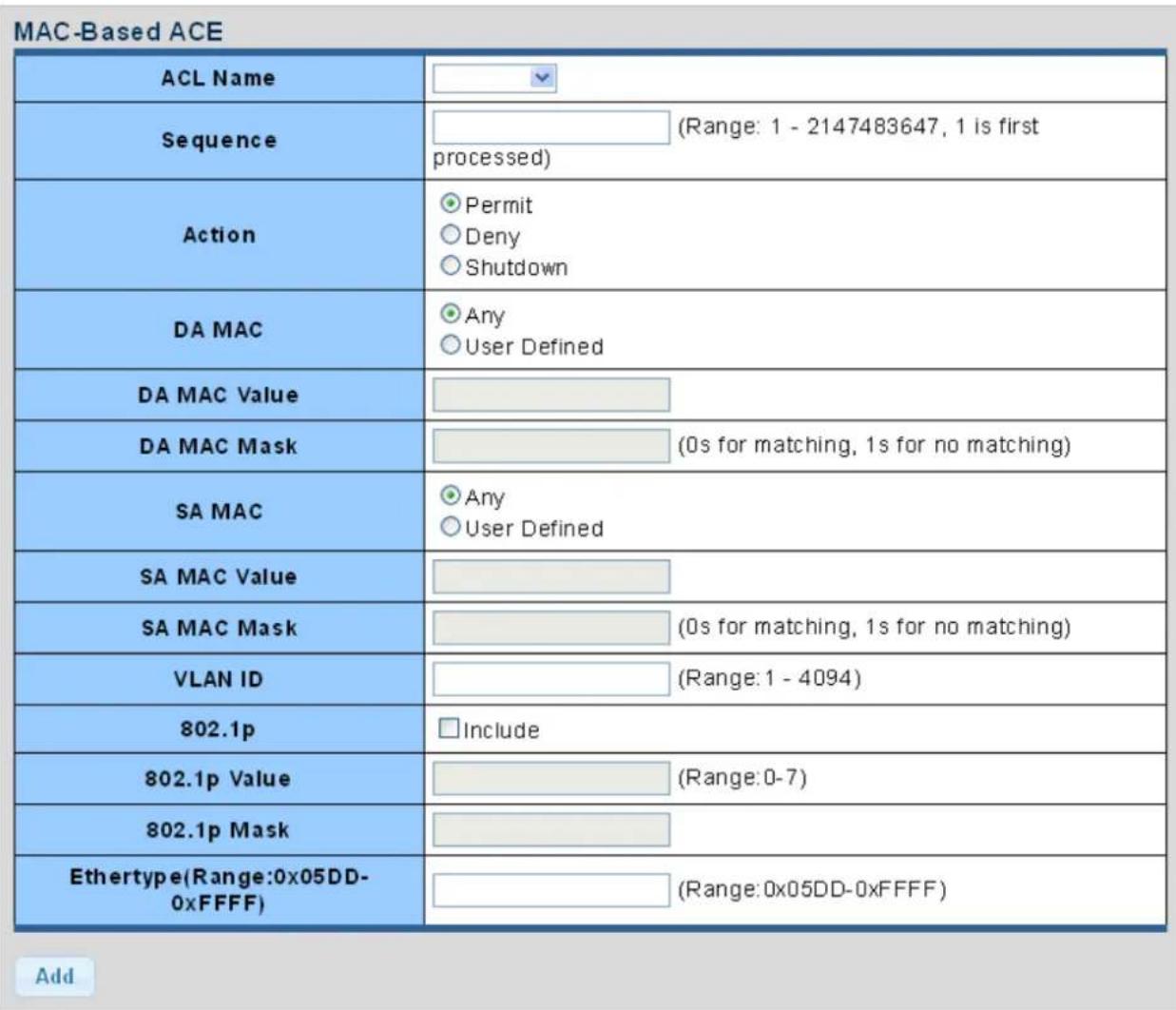The width and height of the screenshot is (1176, 1010).
Task: Click the DA MAC Mask field
Action: tap(551, 445)
